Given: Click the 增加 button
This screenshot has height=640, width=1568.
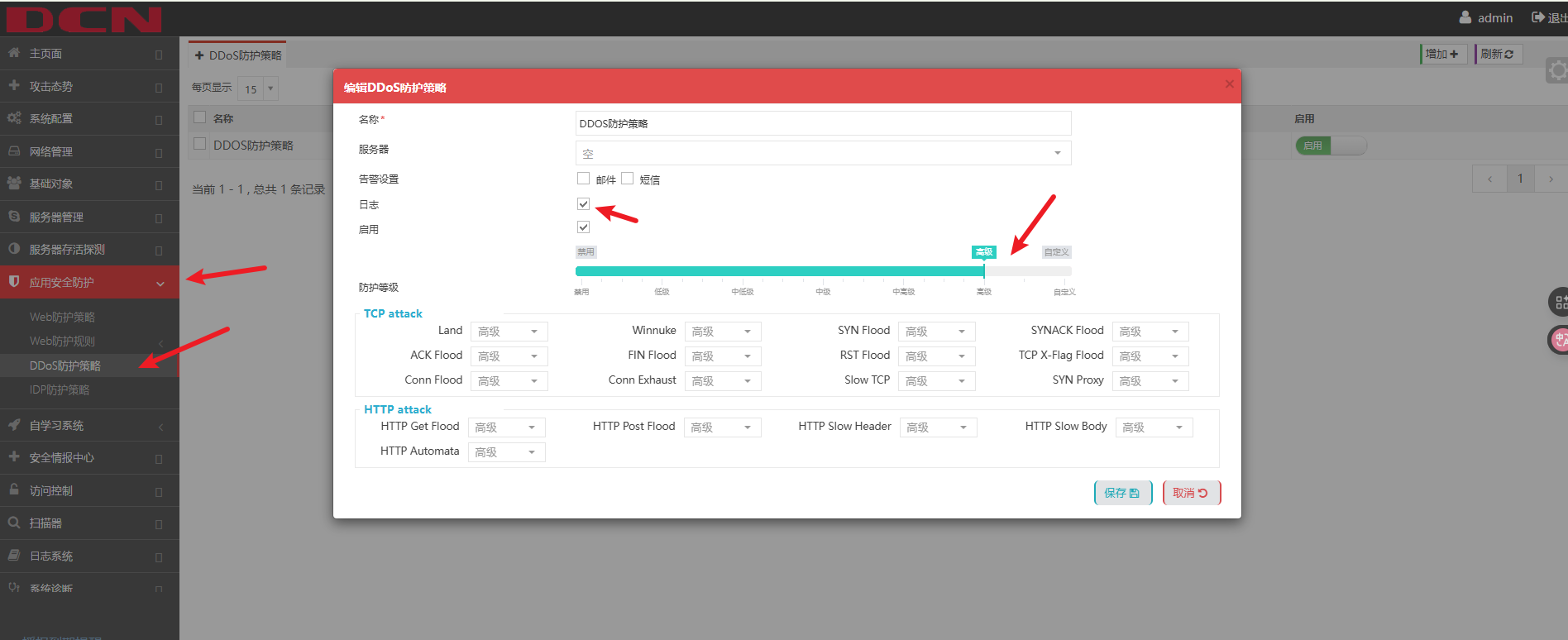Looking at the screenshot, I should pos(1443,54).
